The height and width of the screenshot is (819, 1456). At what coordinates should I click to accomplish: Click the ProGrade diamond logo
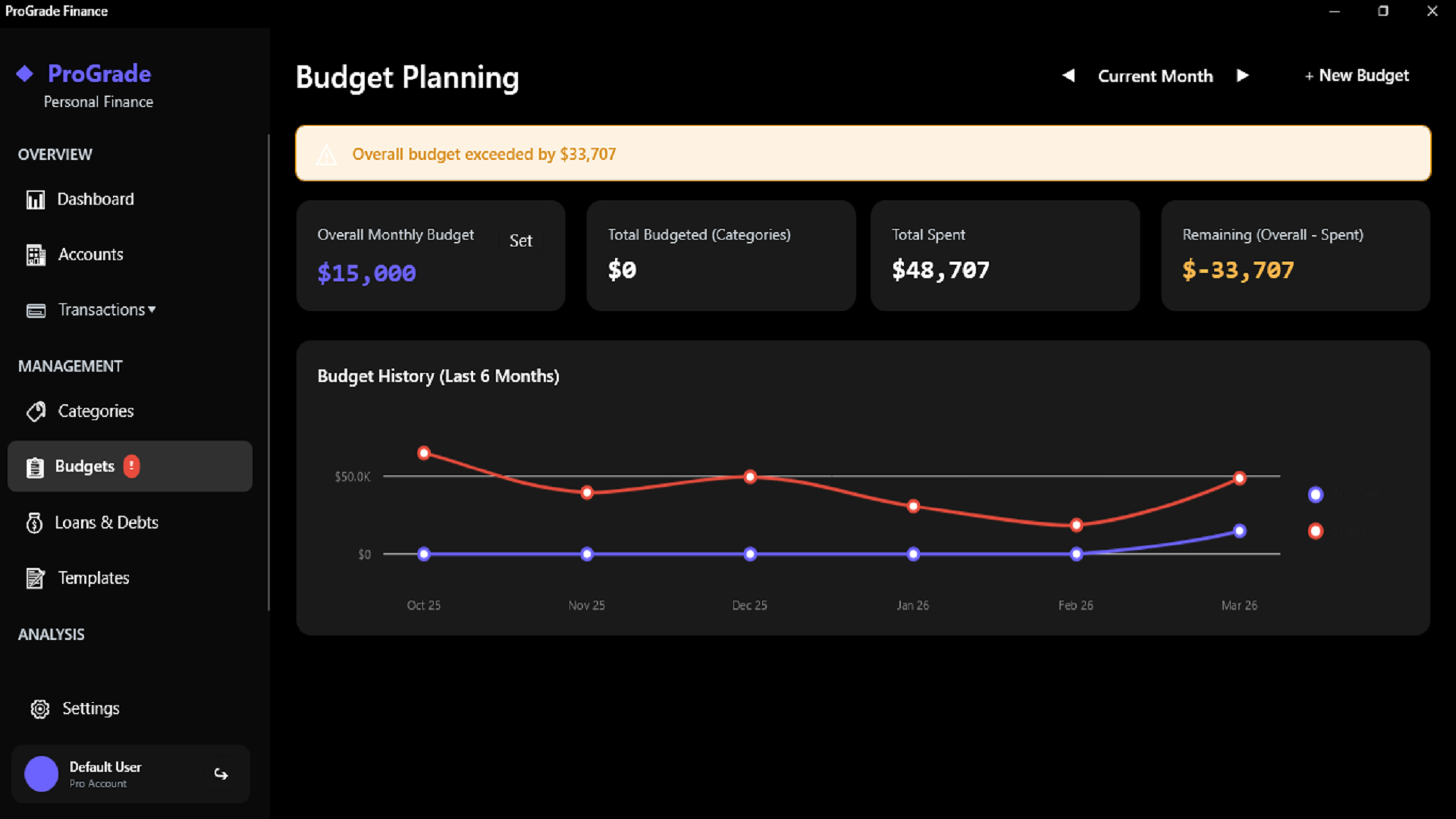[25, 74]
